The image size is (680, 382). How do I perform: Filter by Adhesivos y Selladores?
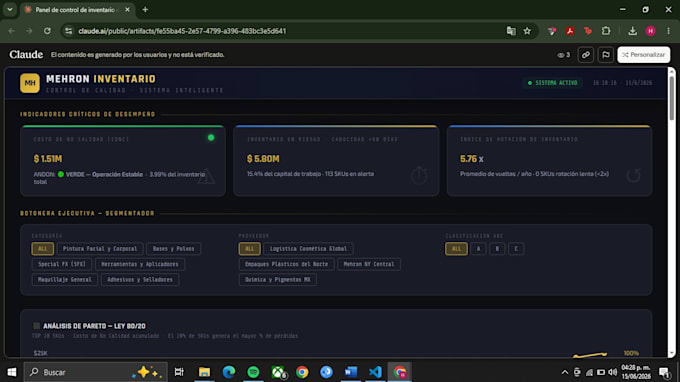140,280
